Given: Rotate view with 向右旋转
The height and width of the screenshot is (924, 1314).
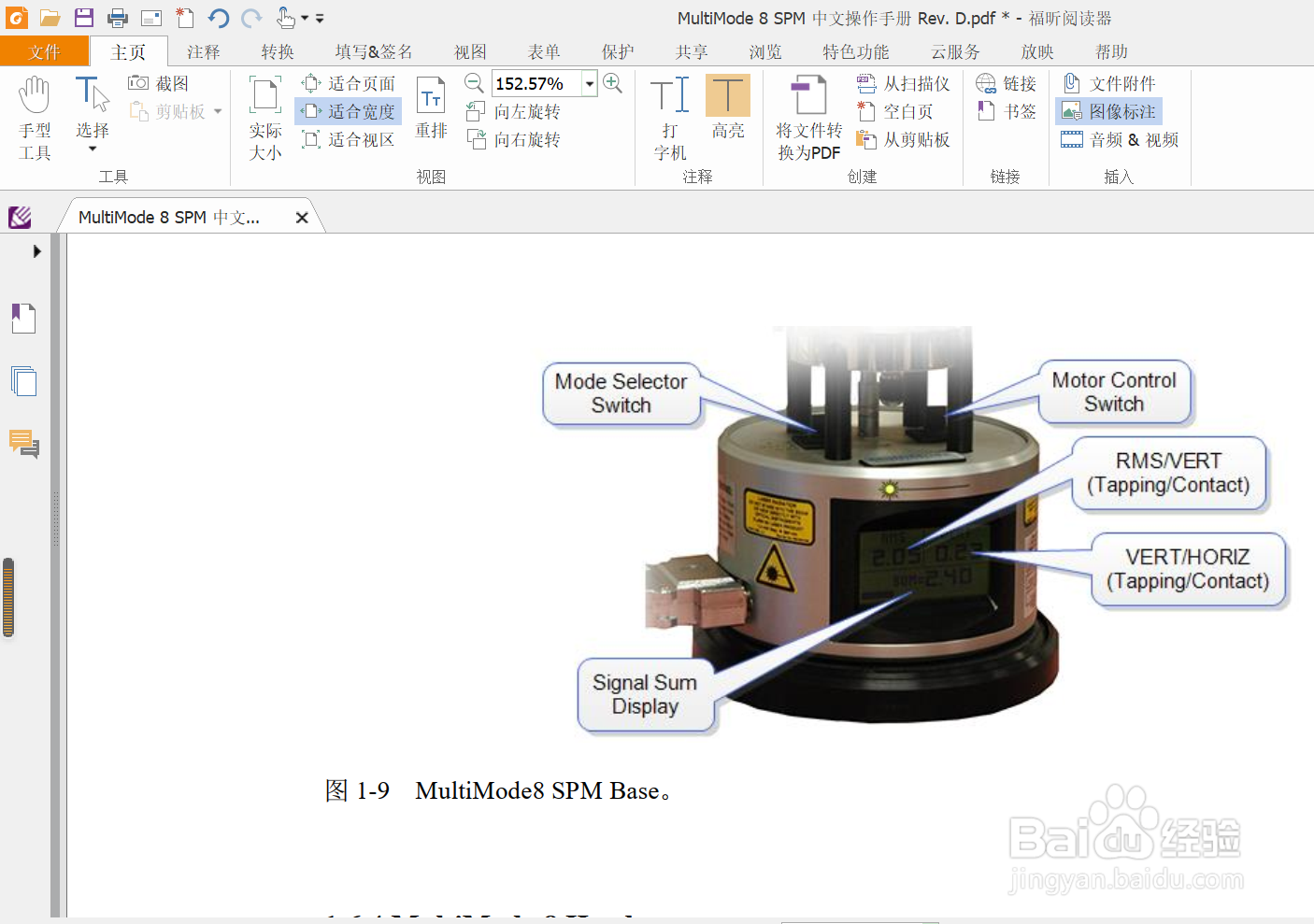Looking at the screenshot, I should click(x=513, y=140).
